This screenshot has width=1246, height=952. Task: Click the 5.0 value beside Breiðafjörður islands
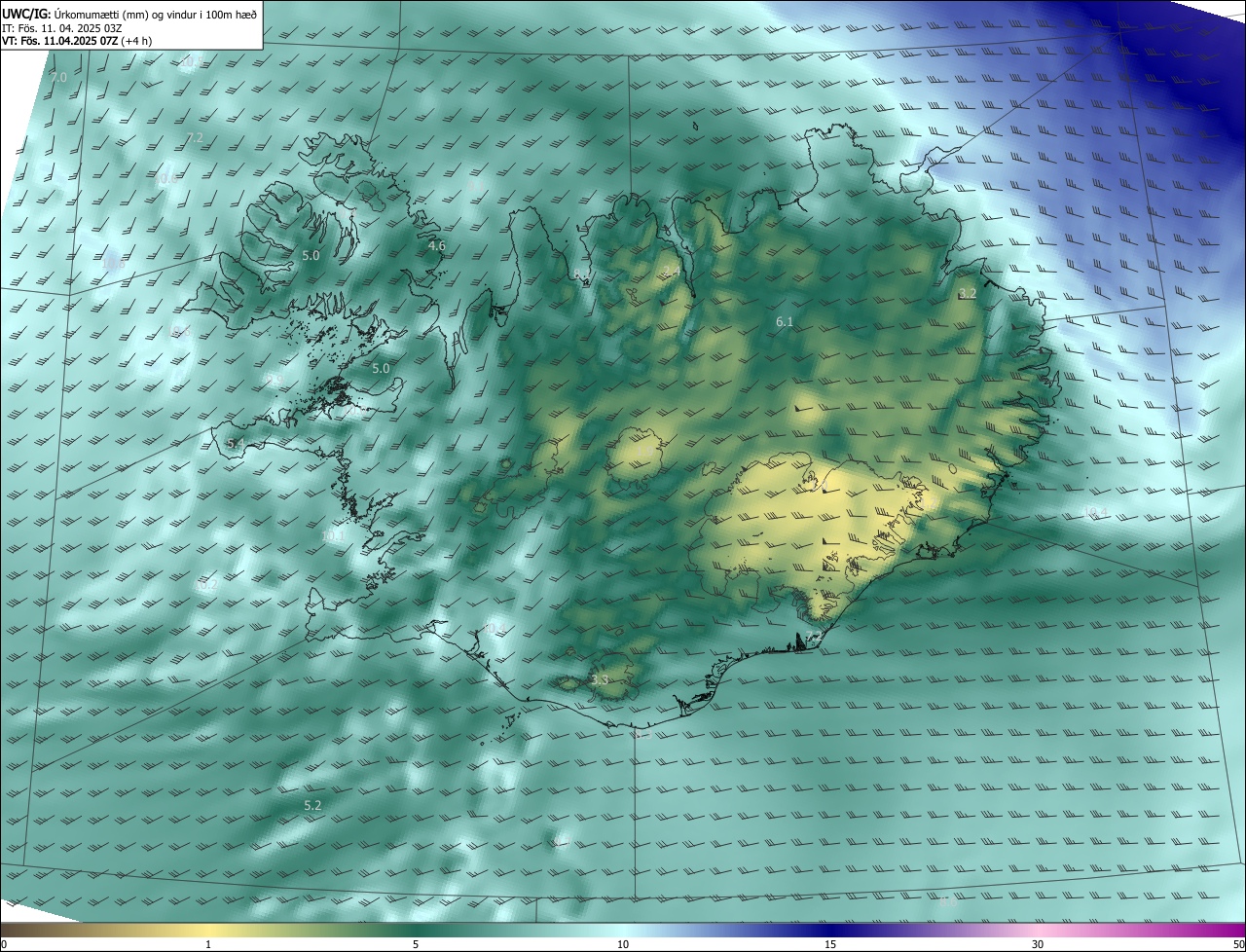(x=381, y=369)
